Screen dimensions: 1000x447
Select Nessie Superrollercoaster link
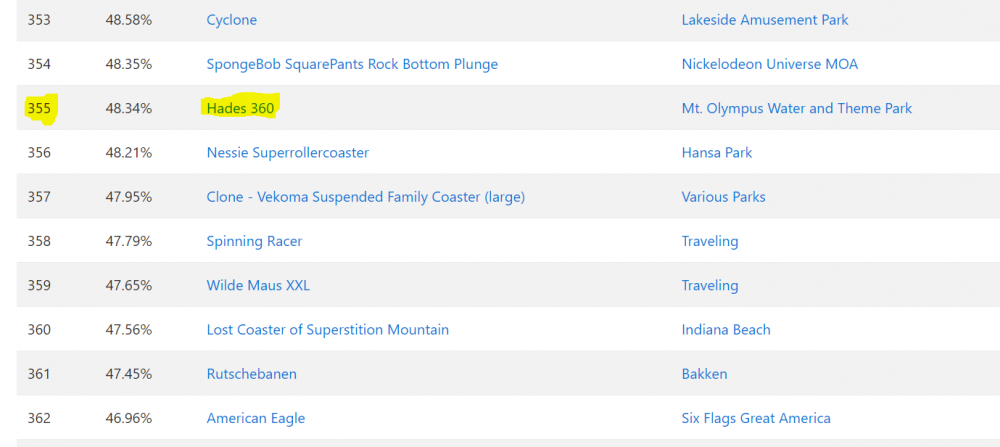[x=287, y=153]
